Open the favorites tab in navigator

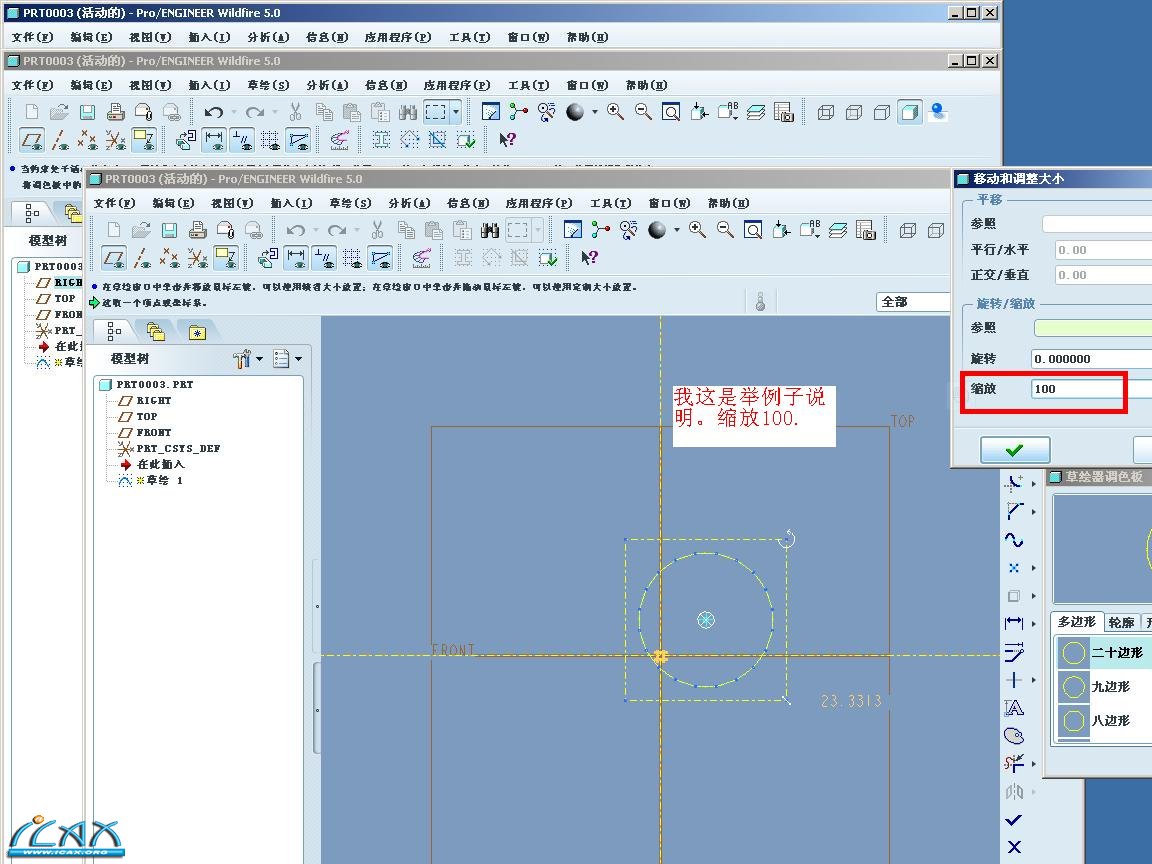coord(197,333)
